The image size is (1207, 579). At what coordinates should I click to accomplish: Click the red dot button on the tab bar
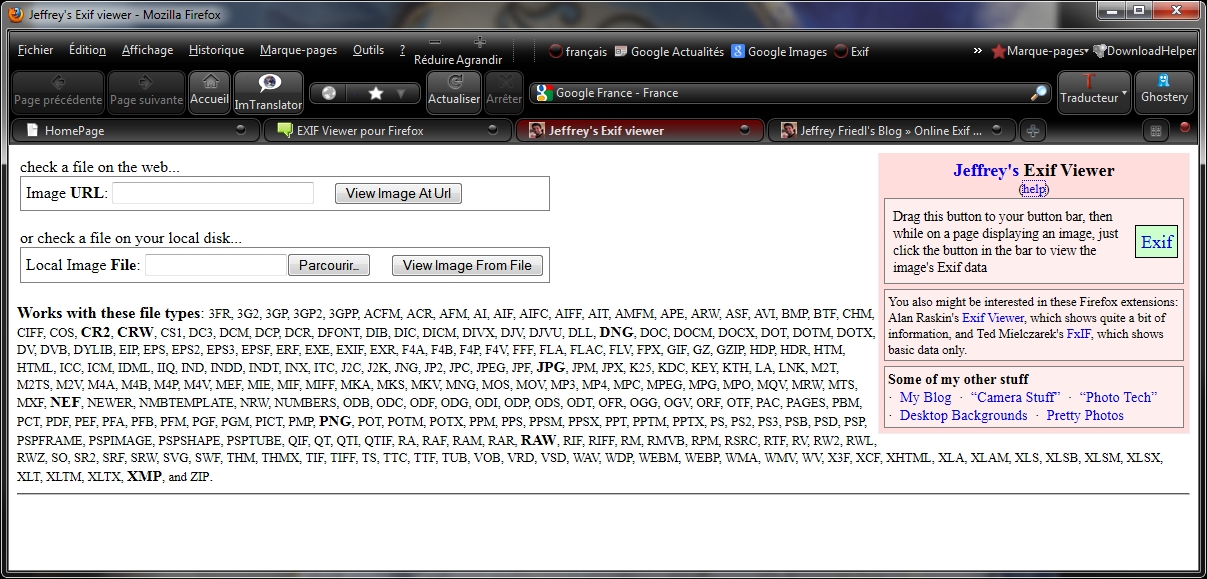point(1185,127)
